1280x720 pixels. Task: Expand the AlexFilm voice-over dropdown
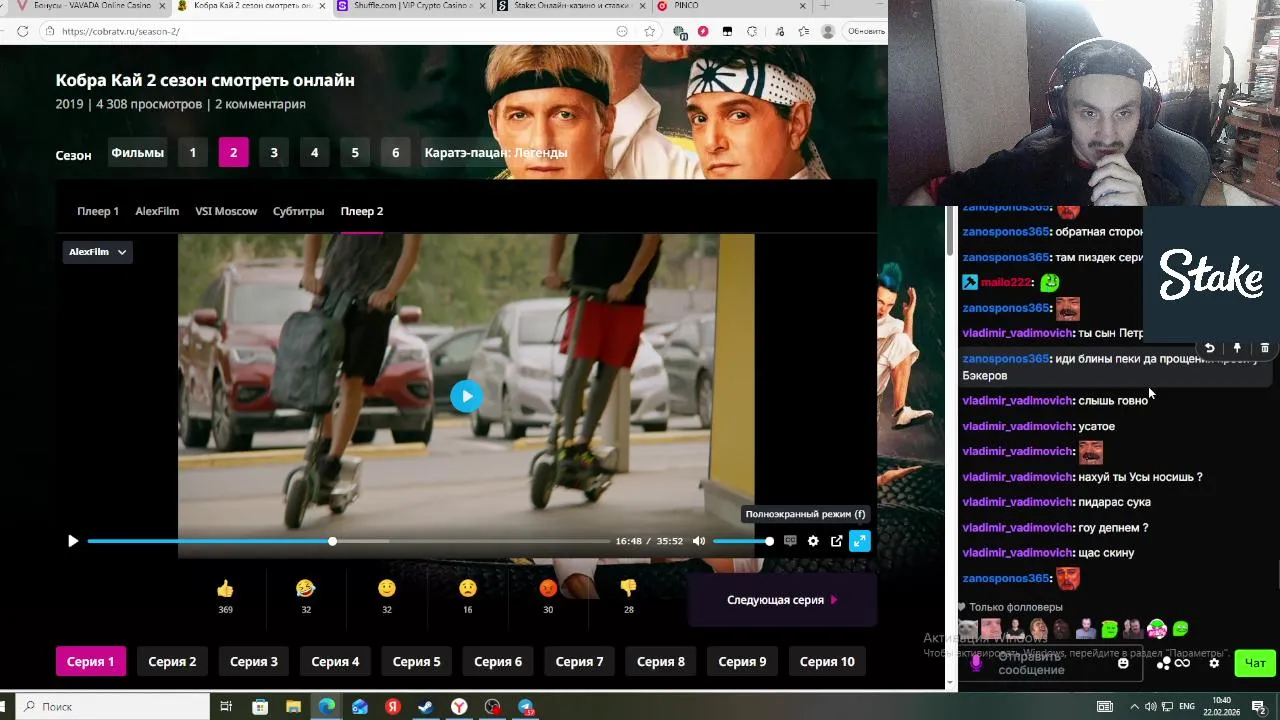[97, 252]
